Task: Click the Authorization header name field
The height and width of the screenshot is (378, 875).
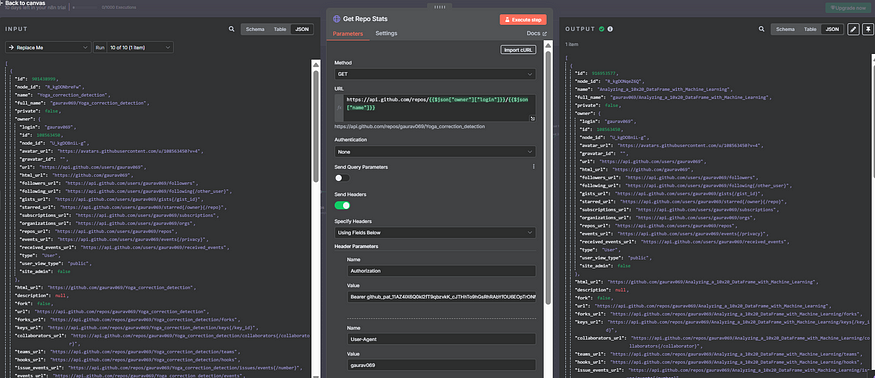Action: pos(441,271)
